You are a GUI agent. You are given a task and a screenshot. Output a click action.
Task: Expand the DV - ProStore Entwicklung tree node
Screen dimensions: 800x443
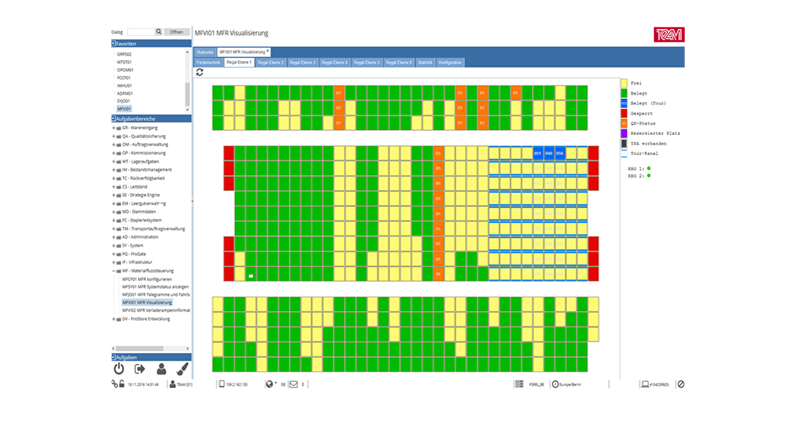click(x=113, y=319)
